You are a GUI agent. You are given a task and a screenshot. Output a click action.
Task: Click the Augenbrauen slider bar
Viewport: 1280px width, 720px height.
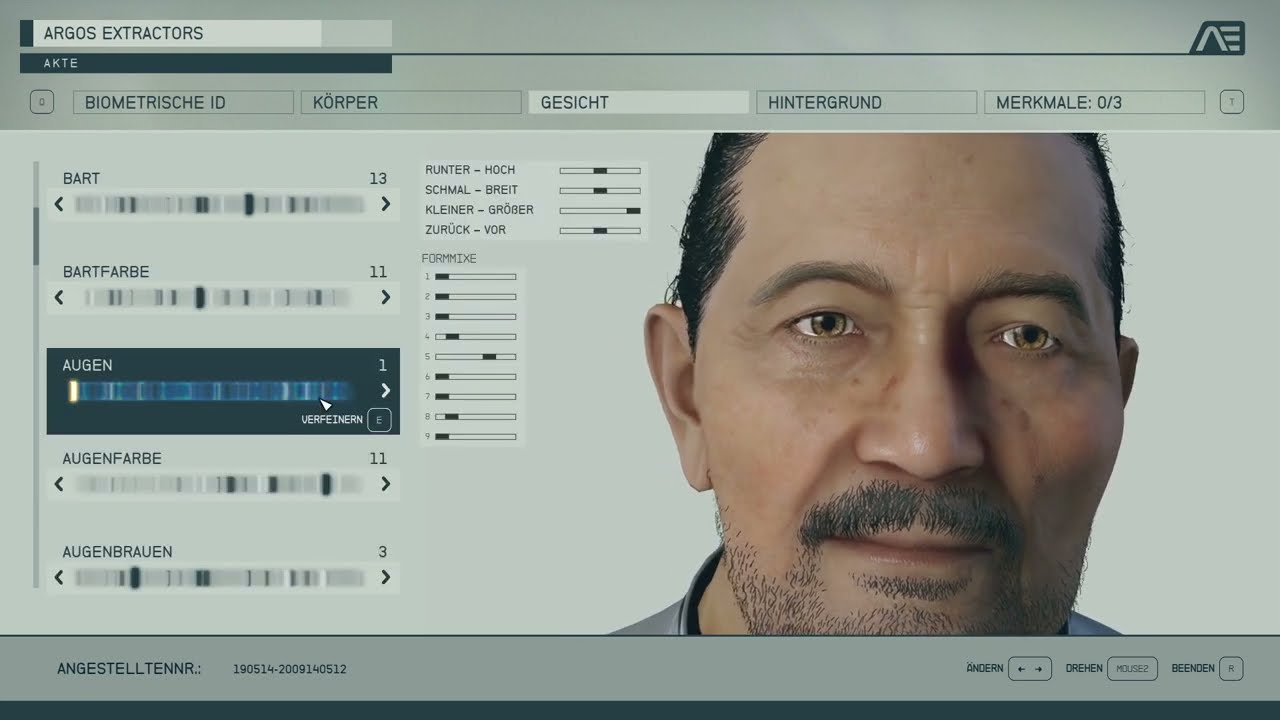221,577
